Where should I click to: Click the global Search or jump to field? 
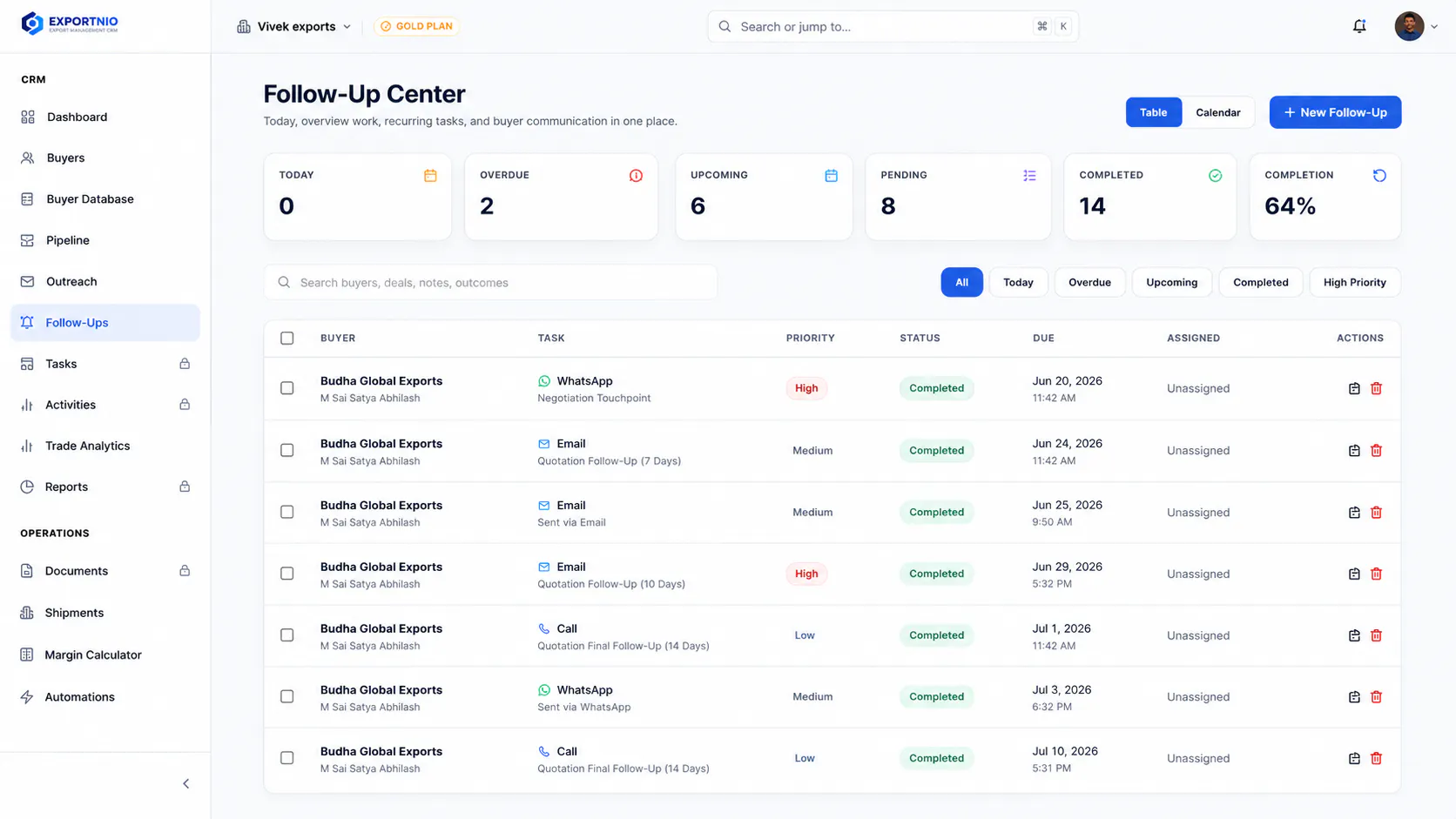pos(893,26)
